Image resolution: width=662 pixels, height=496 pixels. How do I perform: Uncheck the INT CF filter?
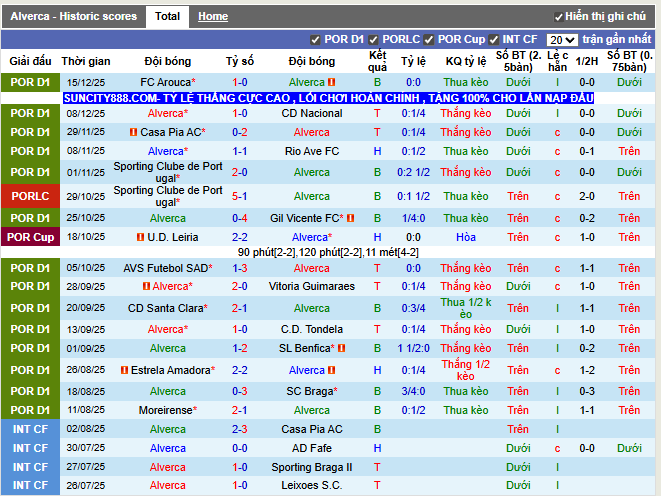[494, 40]
